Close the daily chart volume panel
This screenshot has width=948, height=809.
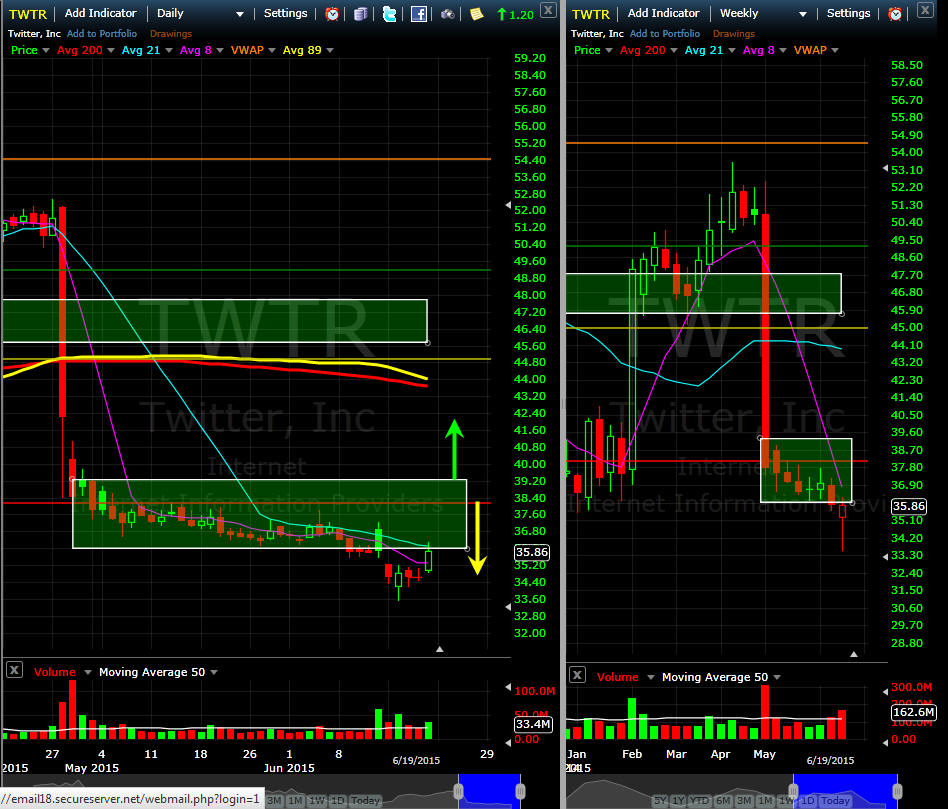click(15, 672)
